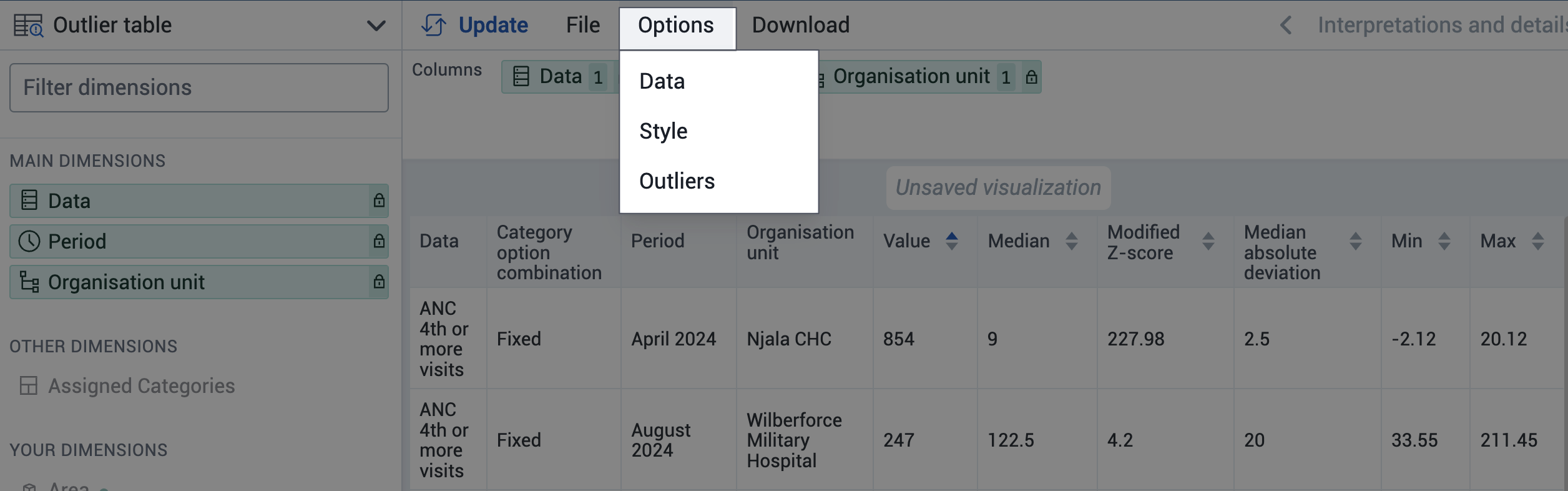The height and width of the screenshot is (491, 1568).
Task: Click the clock icon beside Period
Action: pos(29,241)
